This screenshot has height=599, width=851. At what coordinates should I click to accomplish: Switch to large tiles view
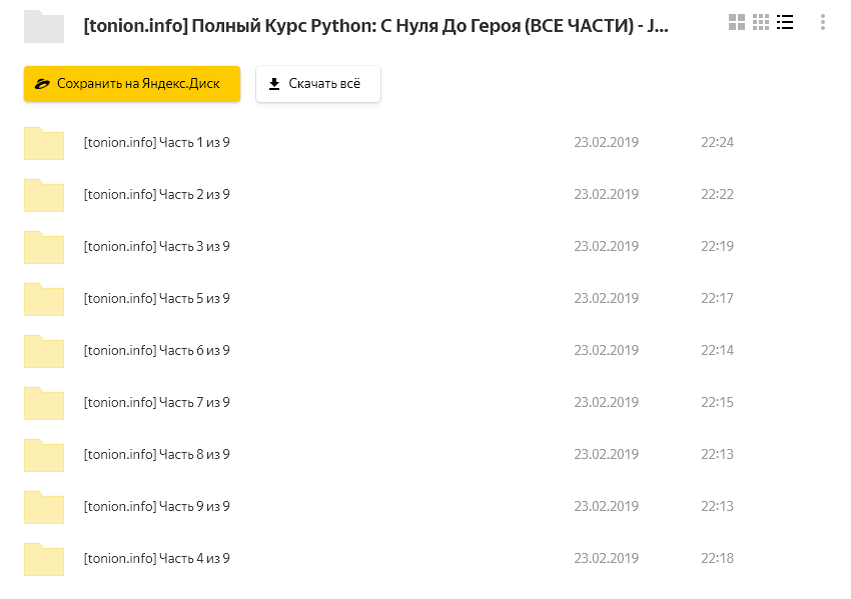pyautogui.click(x=736, y=22)
